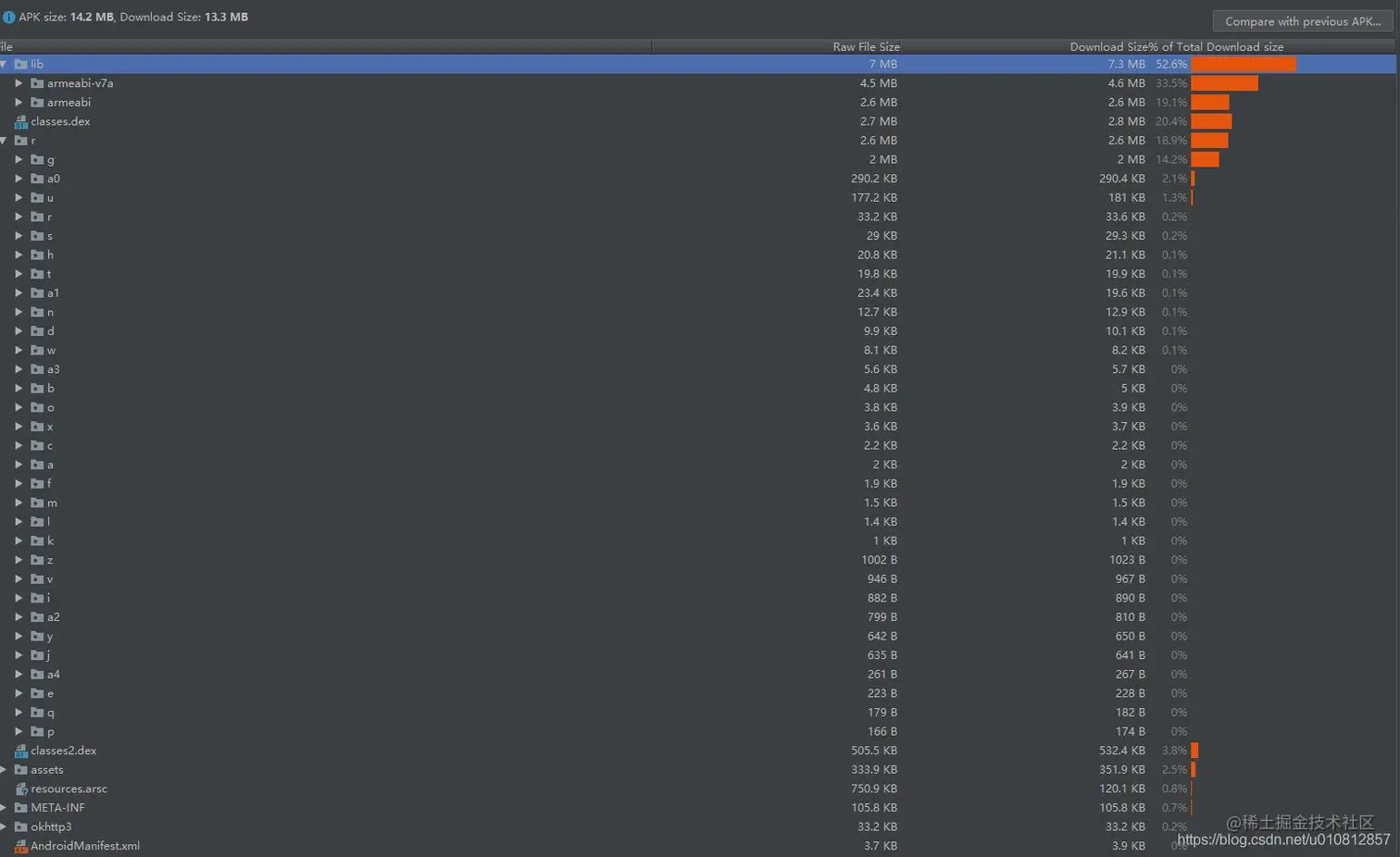Viewport: 1400px width, 857px height.
Task: Select the q folder row
Action: [700, 713]
